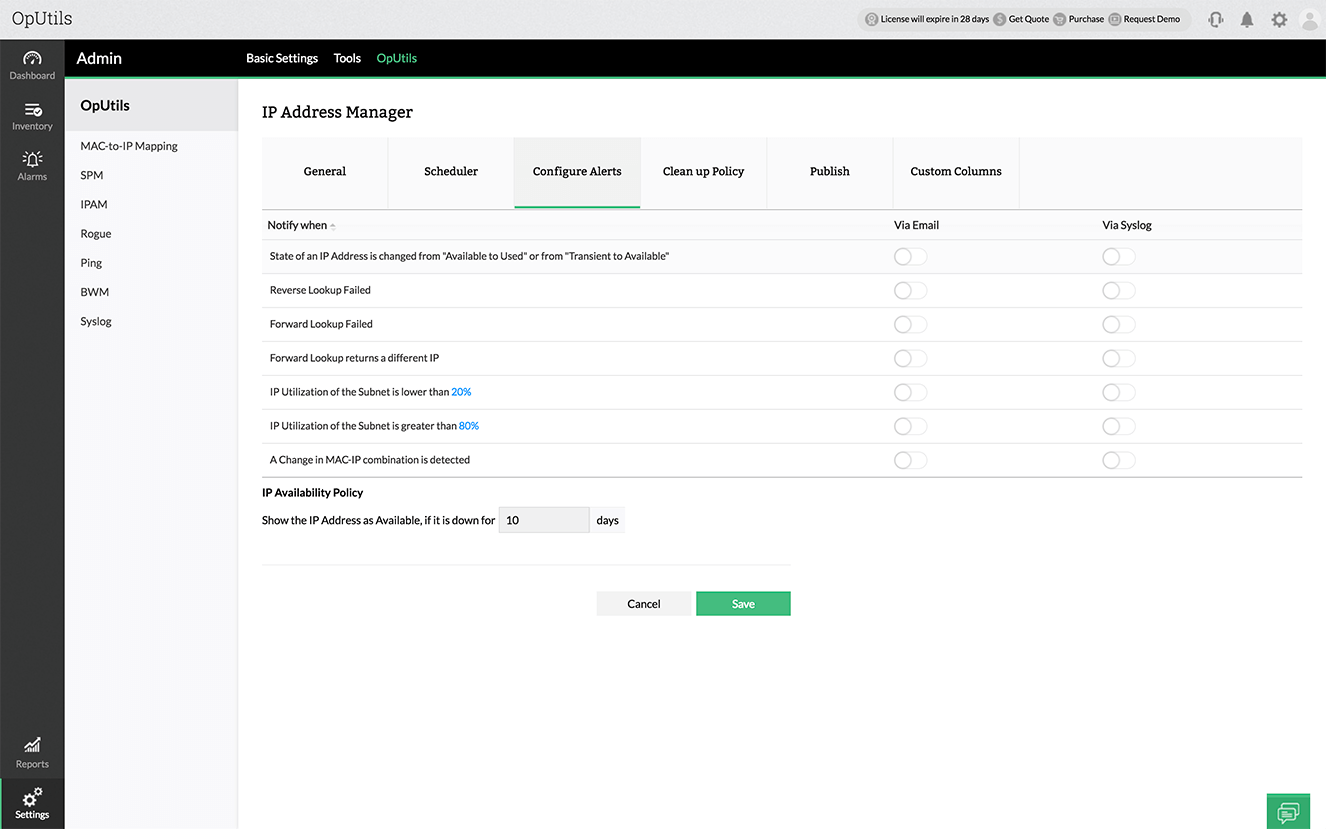Screen dimensions: 1326x829
Task: Switch to the Clean up Policy tab
Action: tap(703, 171)
